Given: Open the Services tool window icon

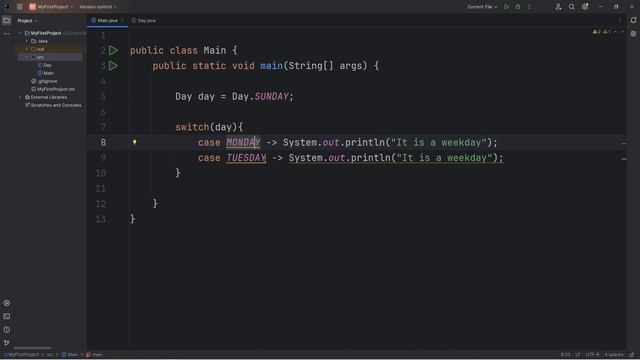Looking at the screenshot, I should pyautogui.click(x=7, y=303).
